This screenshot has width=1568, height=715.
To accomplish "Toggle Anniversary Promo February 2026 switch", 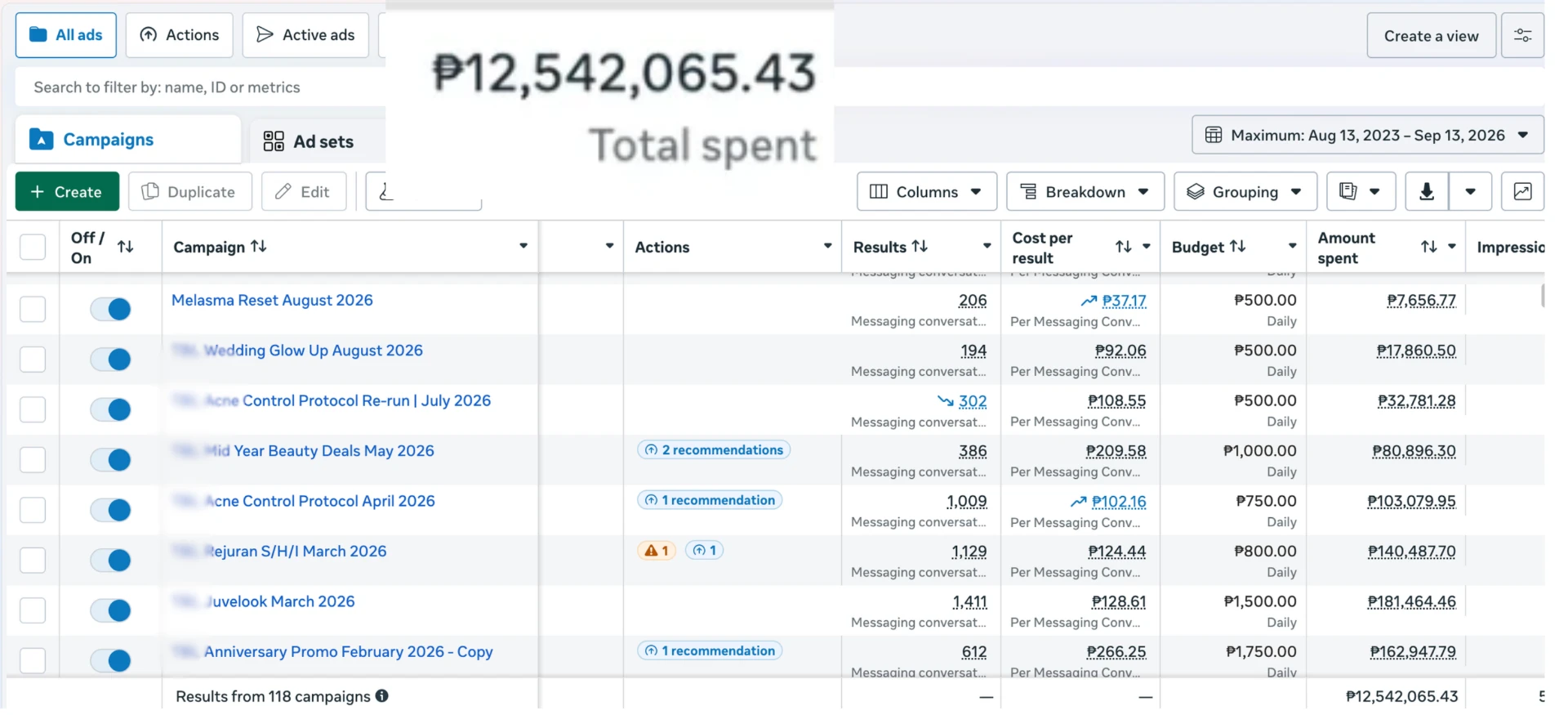I will tap(110, 660).
